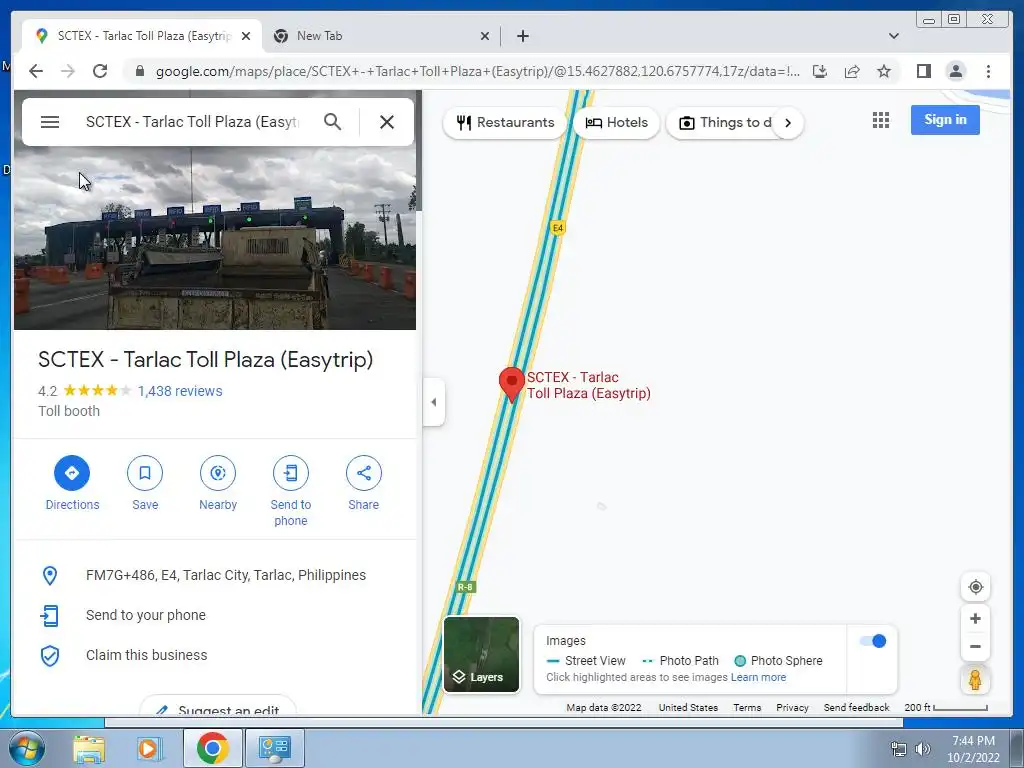This screenshot has width=1024, height=768.
Task: Click Send feedback link
Action: pyautogui.click(x=856, y=707)
